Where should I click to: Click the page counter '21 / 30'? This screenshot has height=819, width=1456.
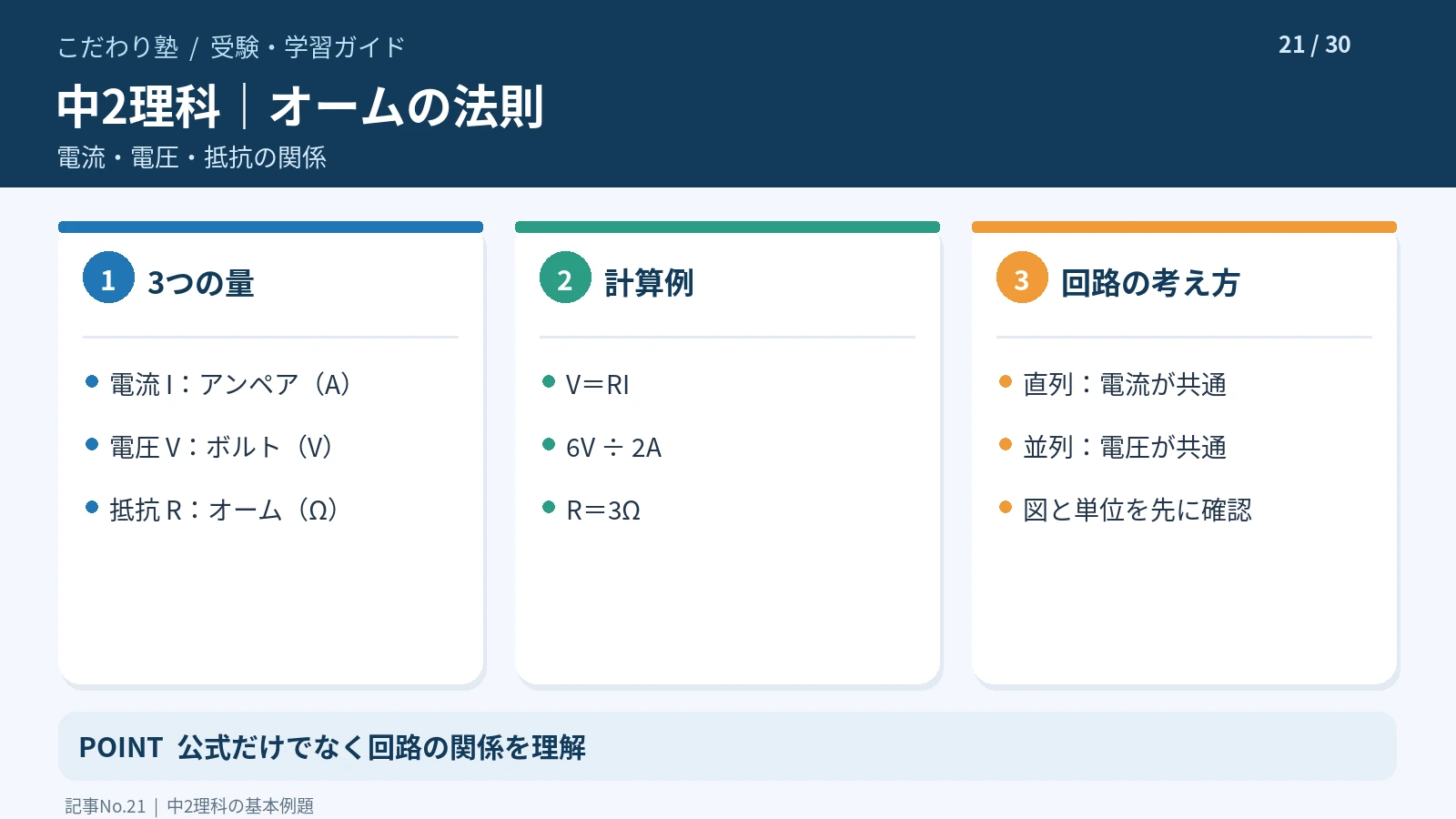click(x=1314, y=45)
